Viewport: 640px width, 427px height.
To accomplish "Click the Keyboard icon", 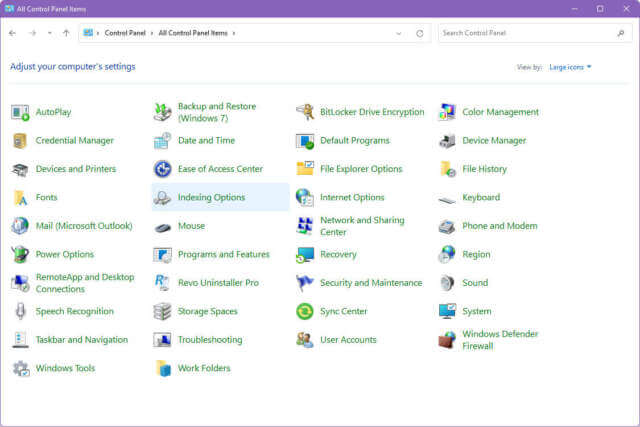I will [447, 200].
